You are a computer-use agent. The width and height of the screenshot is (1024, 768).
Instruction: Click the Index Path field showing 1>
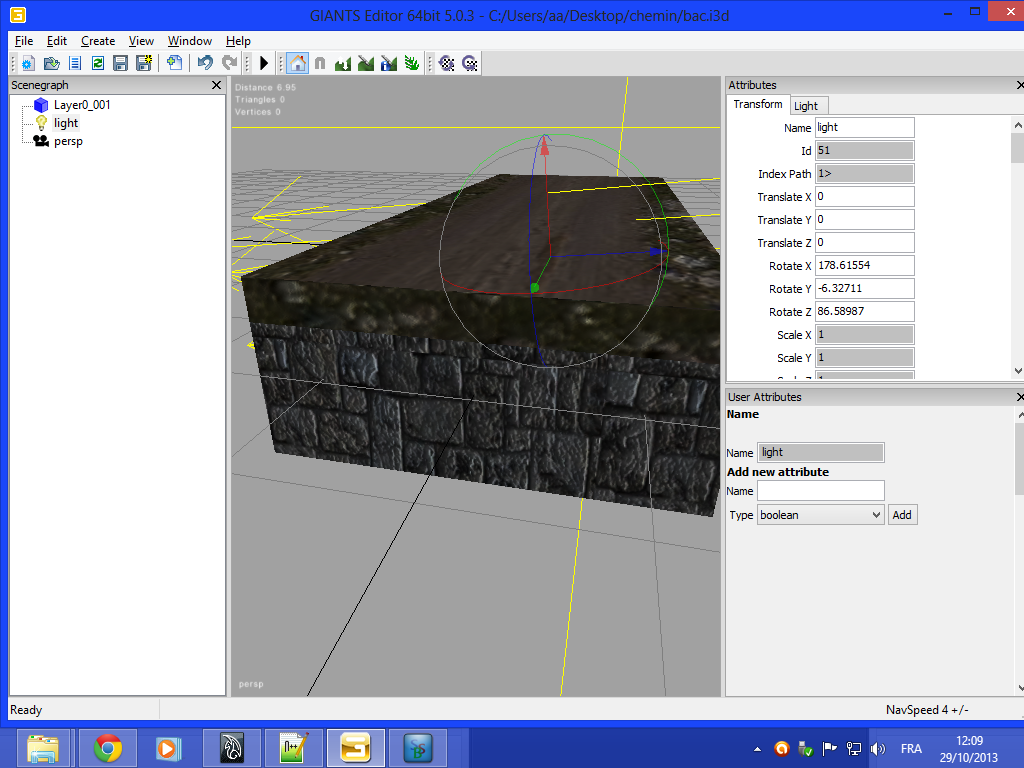pos(865,173)
